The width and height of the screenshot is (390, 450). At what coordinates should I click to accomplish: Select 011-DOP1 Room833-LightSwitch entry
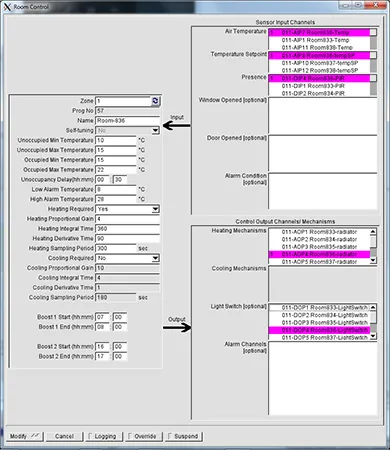pyautogui.click(x=319, y=307)
